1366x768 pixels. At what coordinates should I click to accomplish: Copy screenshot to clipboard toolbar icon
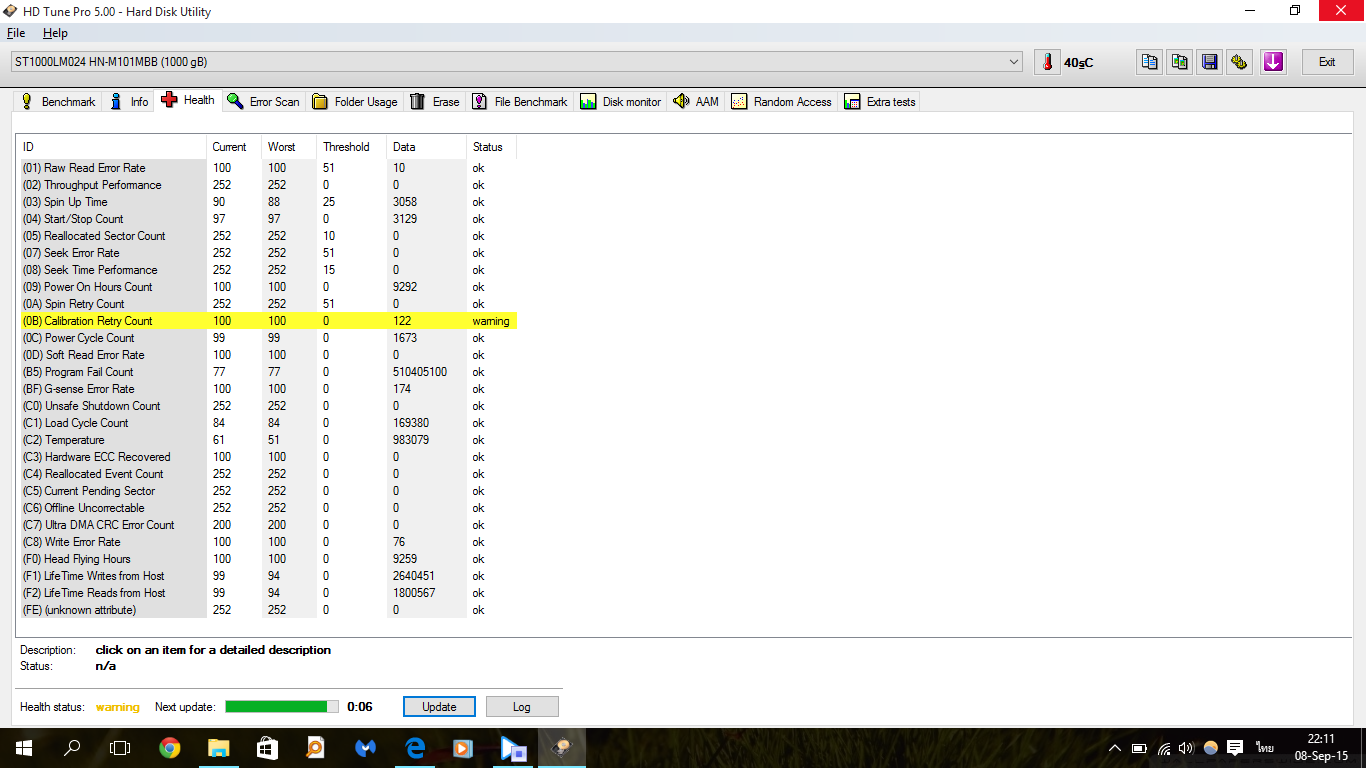pyautogui.click(x=1180, y=62)
